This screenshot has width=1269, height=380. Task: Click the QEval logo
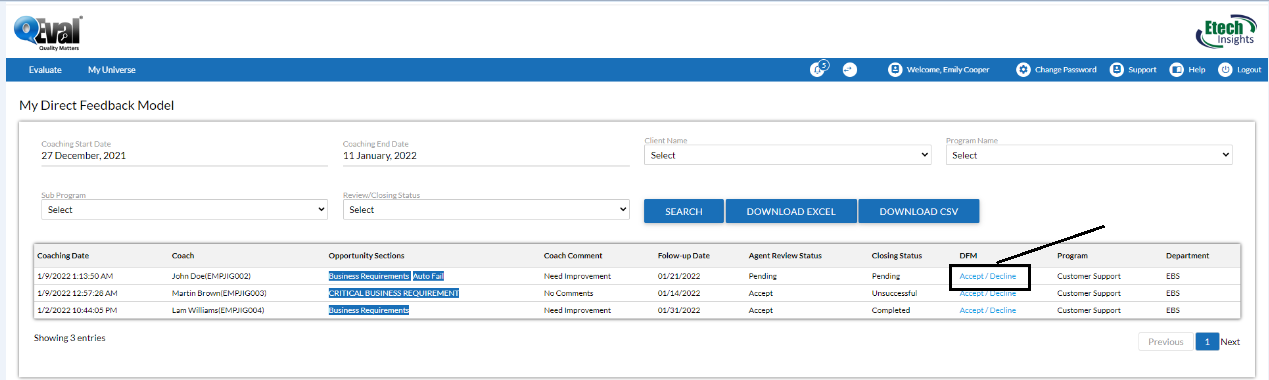(x=49, y=33)
